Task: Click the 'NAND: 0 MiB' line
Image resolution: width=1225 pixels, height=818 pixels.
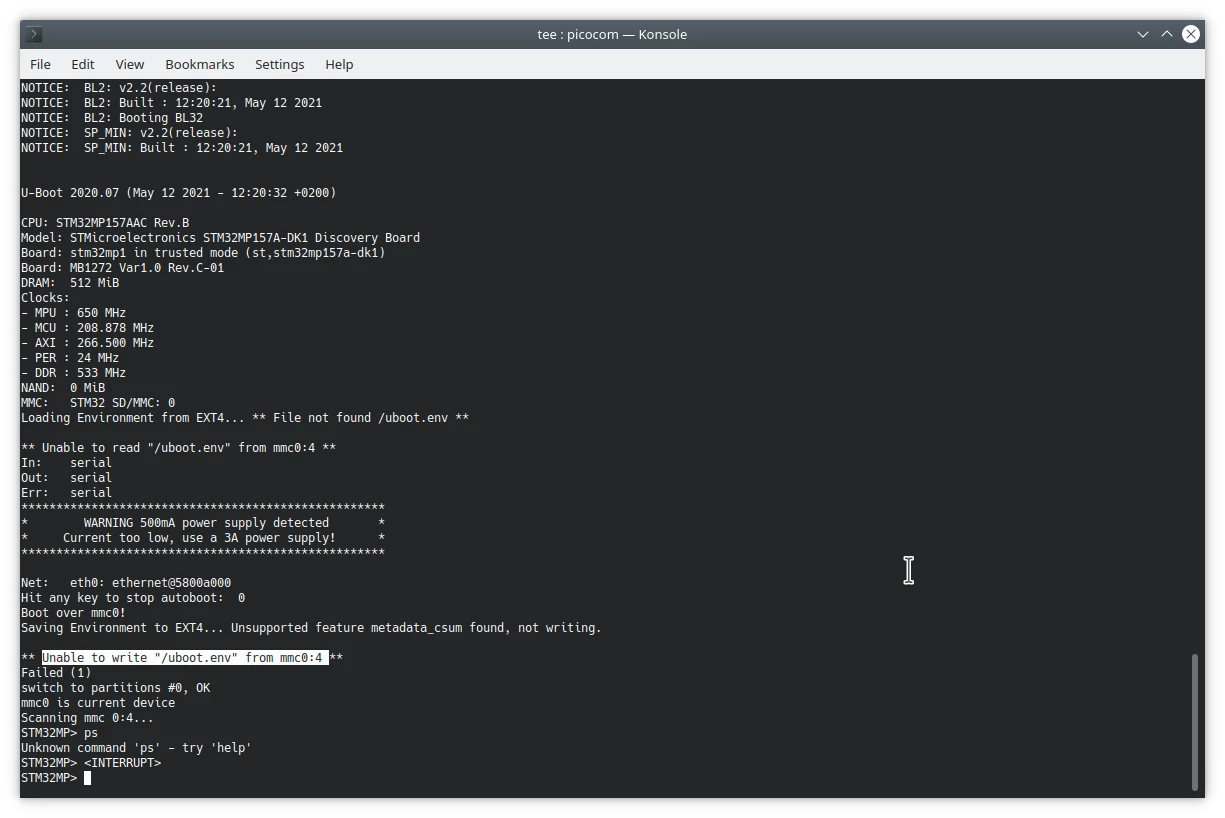Action: 63,388
